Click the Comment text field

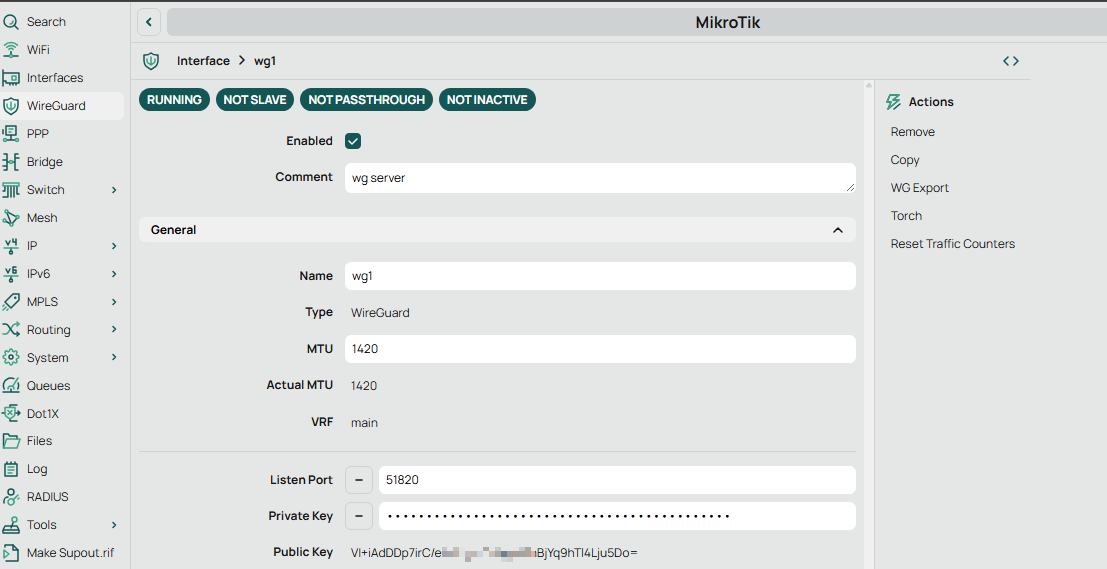click(600, 178)
